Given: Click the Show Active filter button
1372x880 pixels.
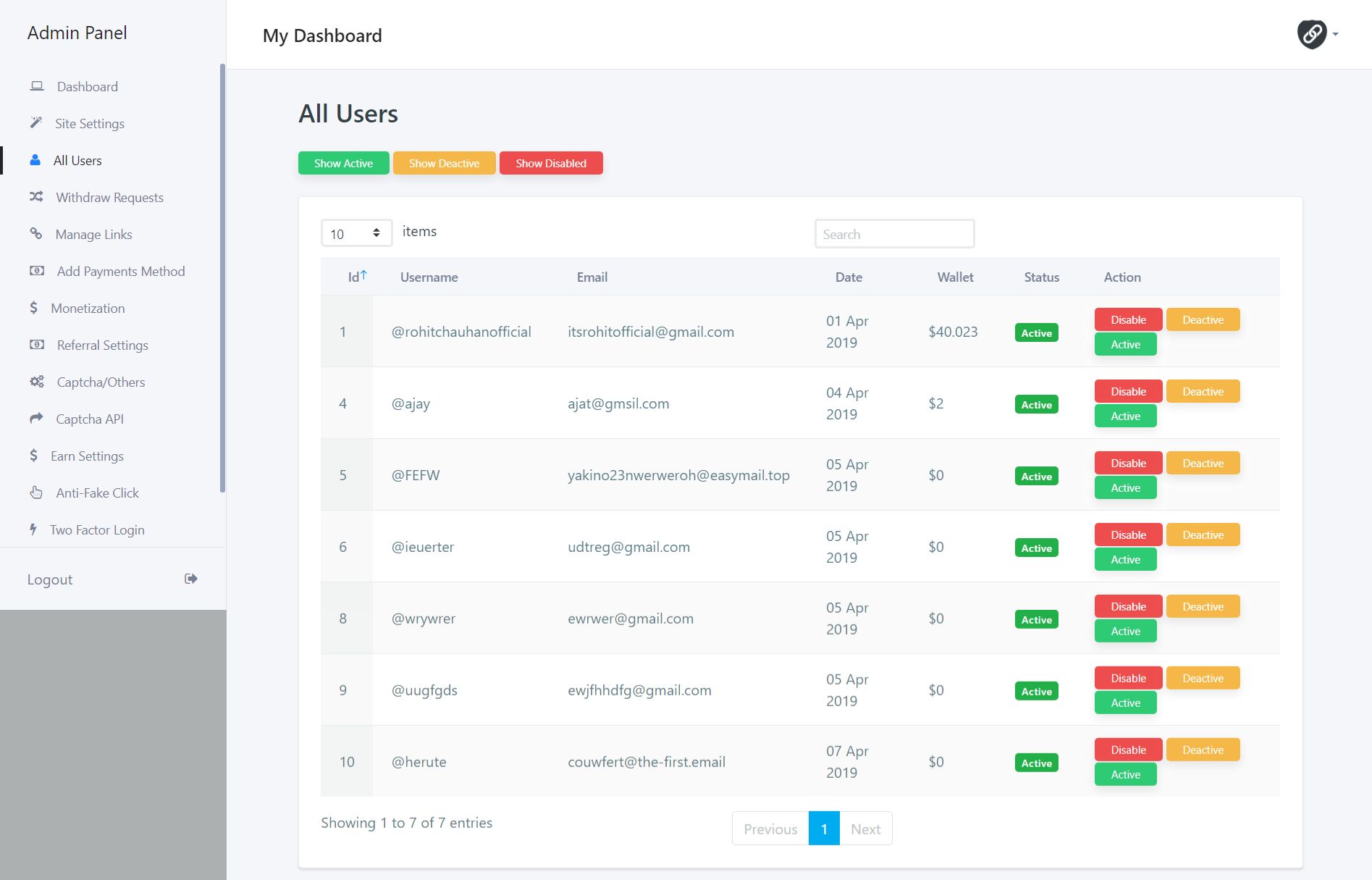Looking at the screenshot, I should [344, 163].
